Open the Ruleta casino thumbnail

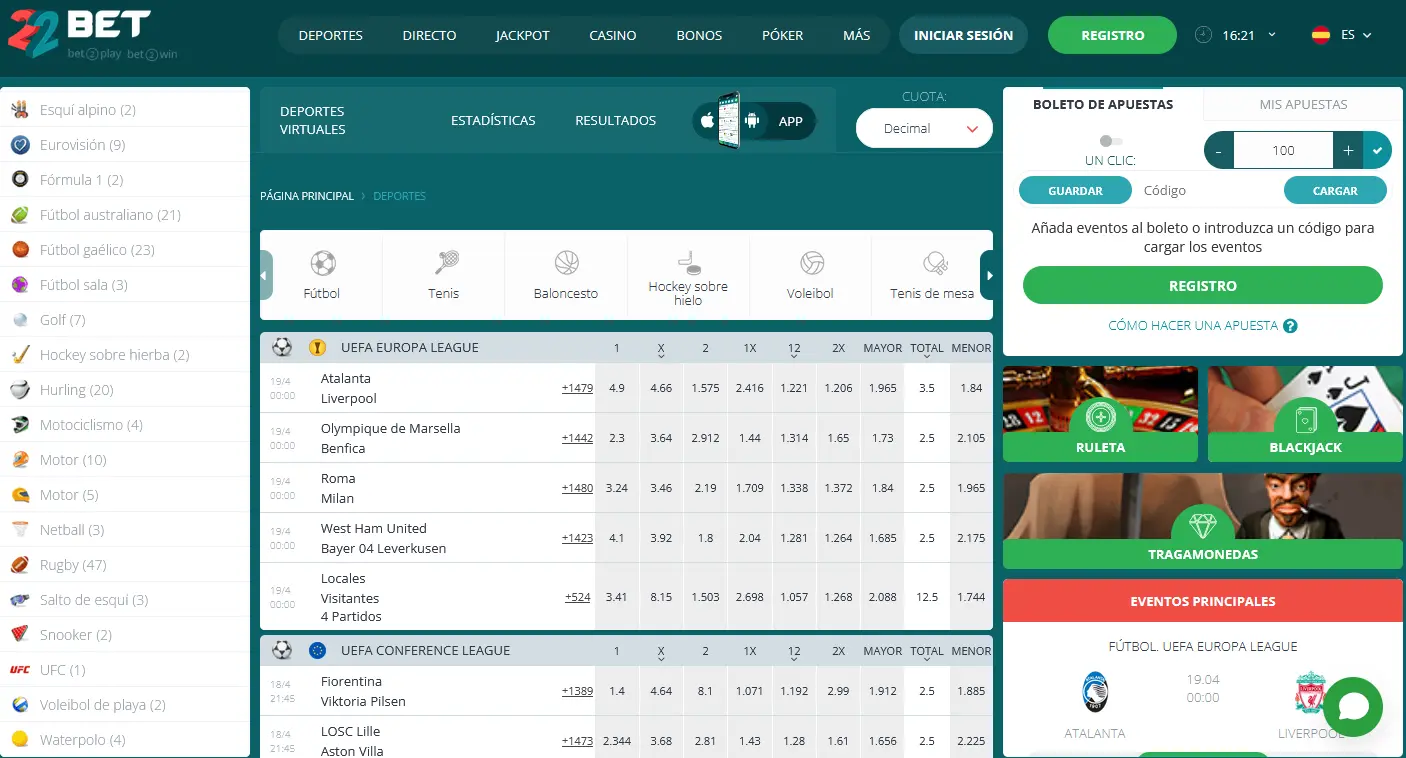[x=1100, y=413]
